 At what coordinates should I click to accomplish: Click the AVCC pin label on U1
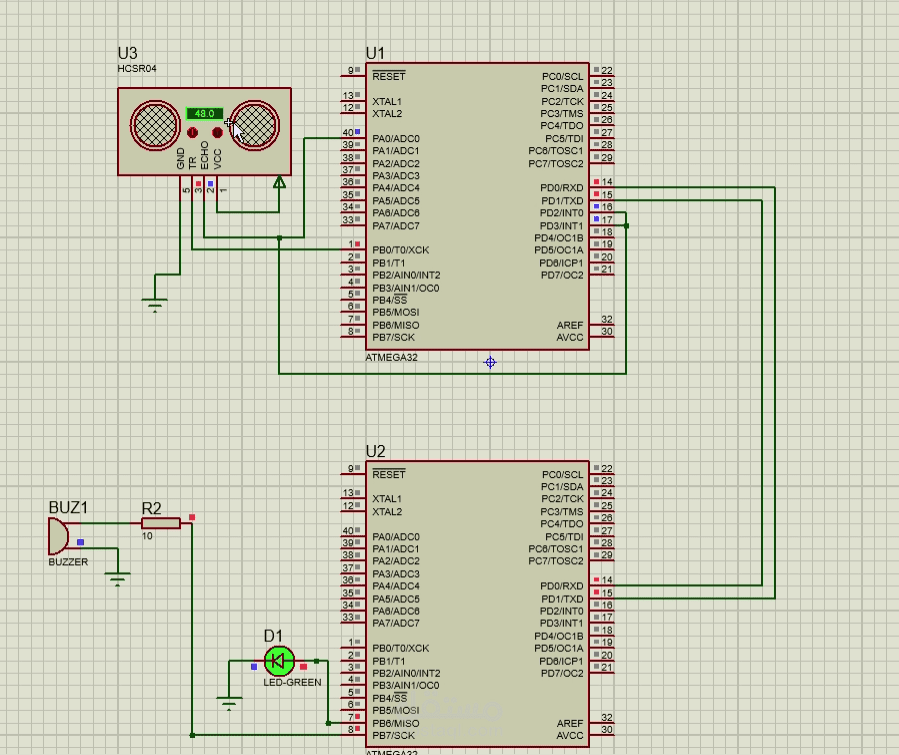570,337
